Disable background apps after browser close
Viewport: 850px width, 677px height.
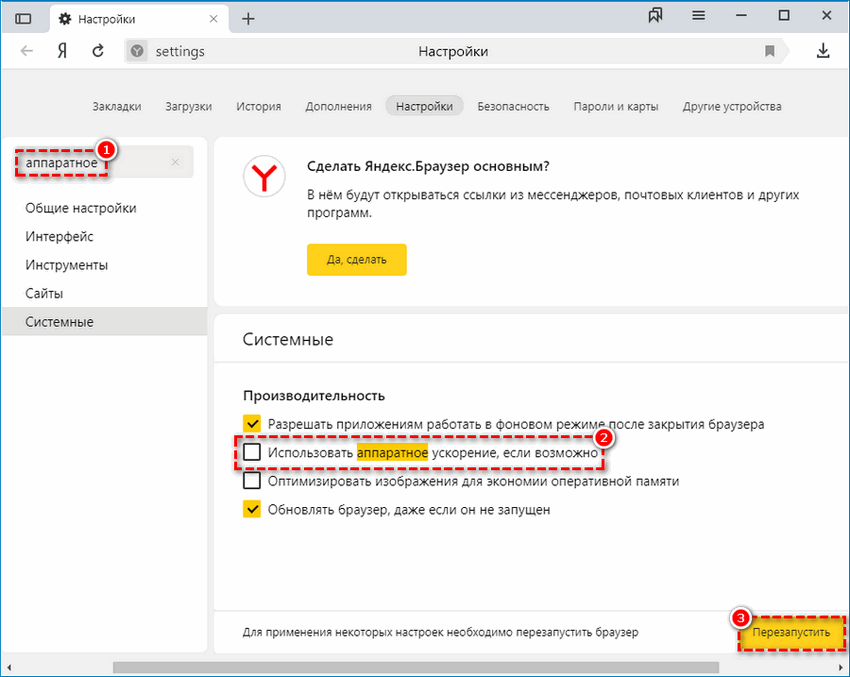point(250,423)
